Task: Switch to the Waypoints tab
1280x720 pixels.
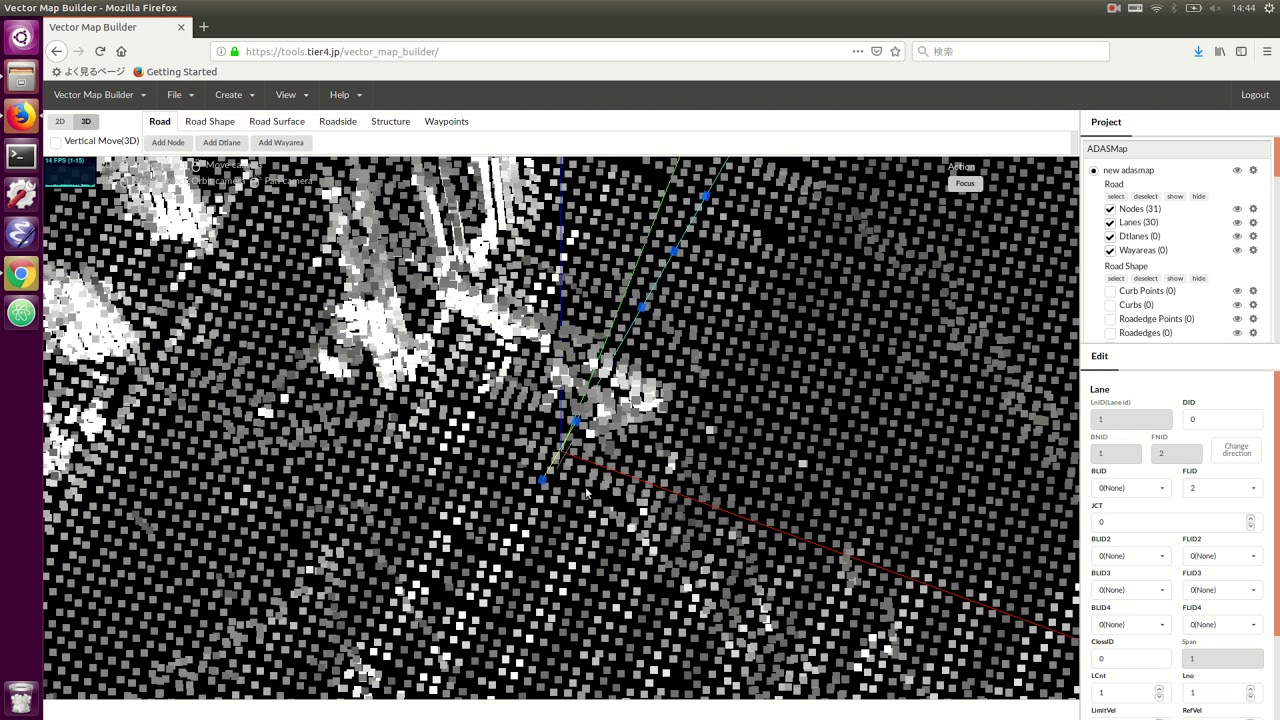Action: (x=446, y=122)
